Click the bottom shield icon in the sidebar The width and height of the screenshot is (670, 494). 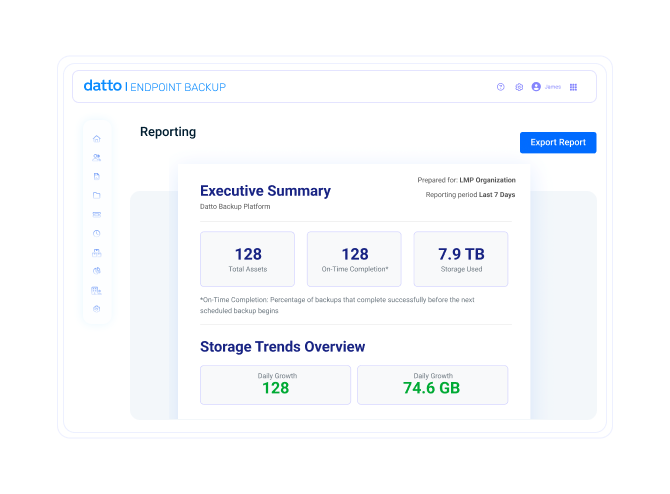97,309
